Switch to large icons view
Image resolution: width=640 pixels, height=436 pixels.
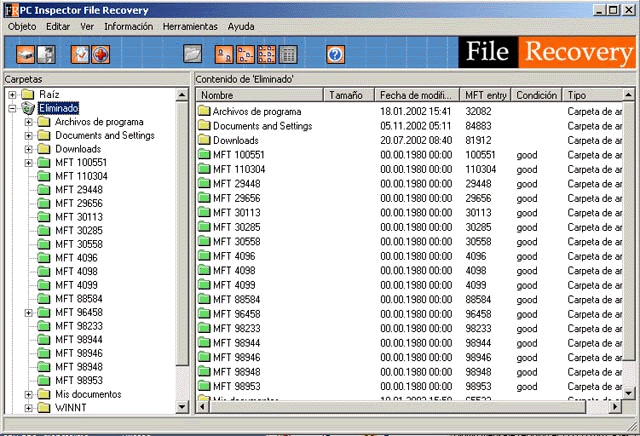coord(224,54)
